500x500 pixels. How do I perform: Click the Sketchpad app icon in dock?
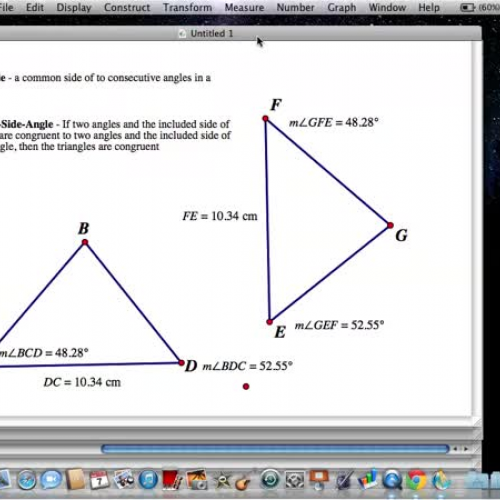click(441, 480)
